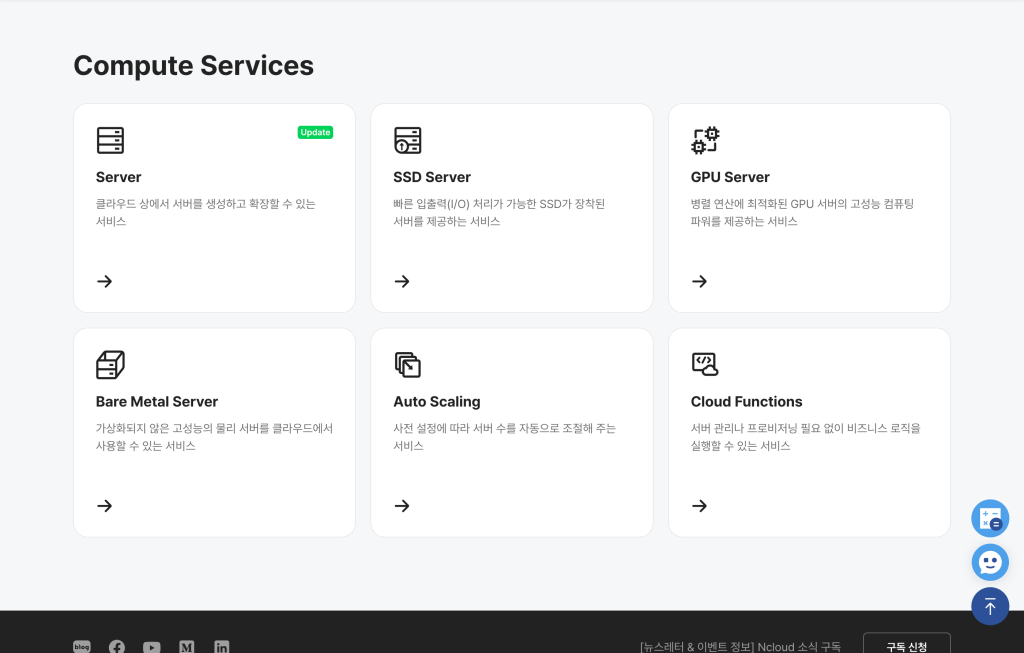The image size is (1024, 653).
Task: Open the blog footer icon
Action: tap(82, 647)
